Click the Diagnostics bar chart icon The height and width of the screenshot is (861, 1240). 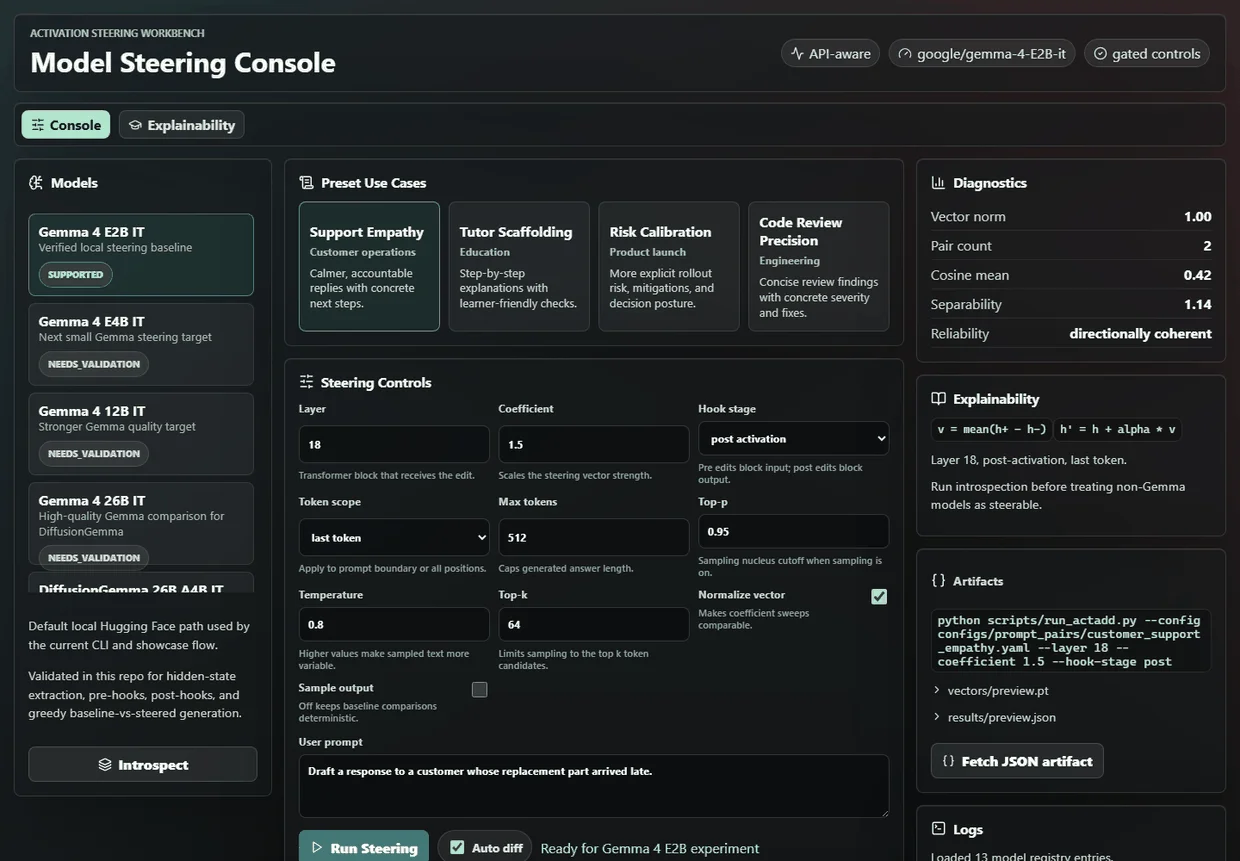pyautogui.click(x=938, y=183)
